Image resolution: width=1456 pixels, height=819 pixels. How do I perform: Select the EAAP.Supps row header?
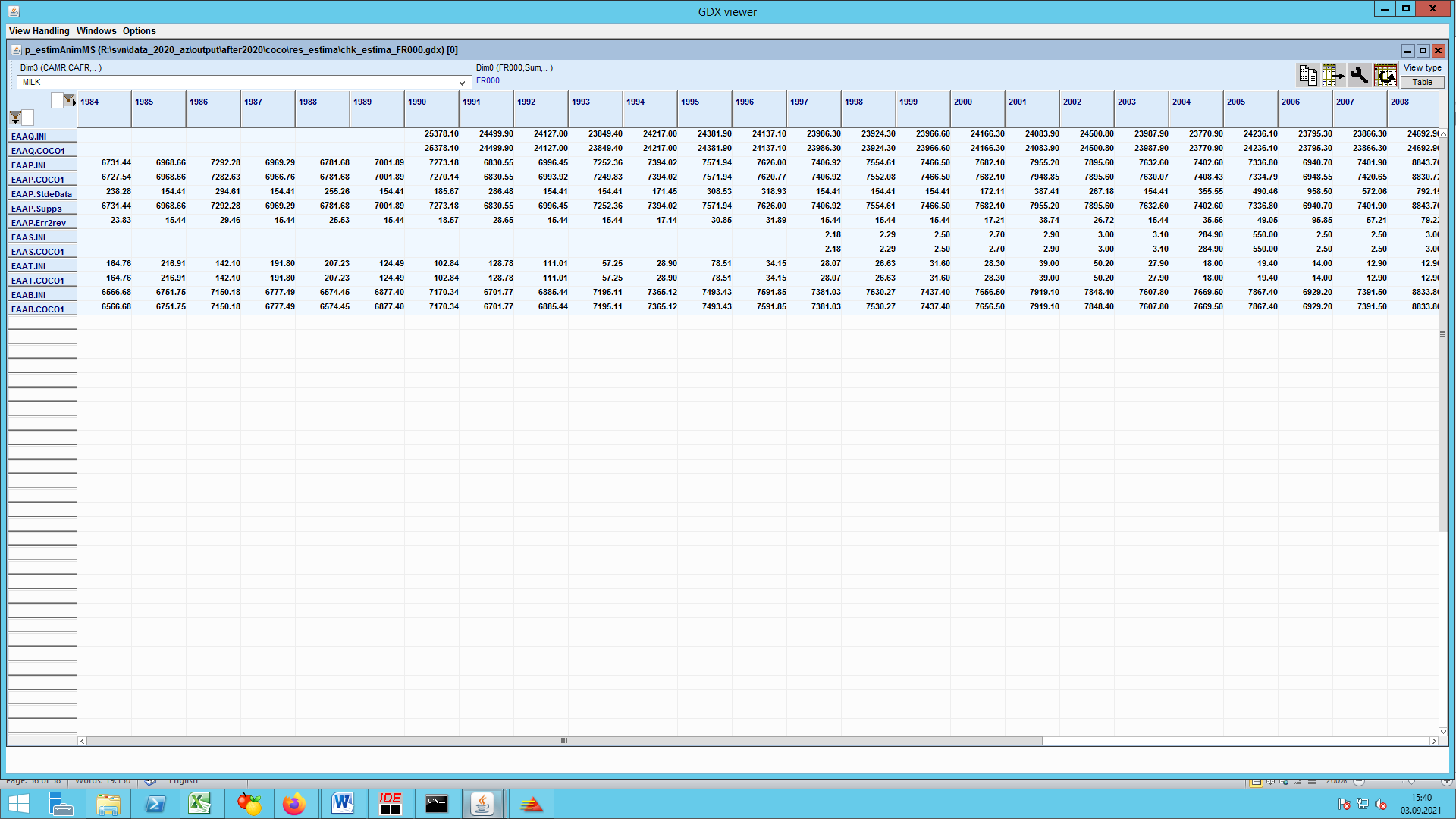(42, 209)
